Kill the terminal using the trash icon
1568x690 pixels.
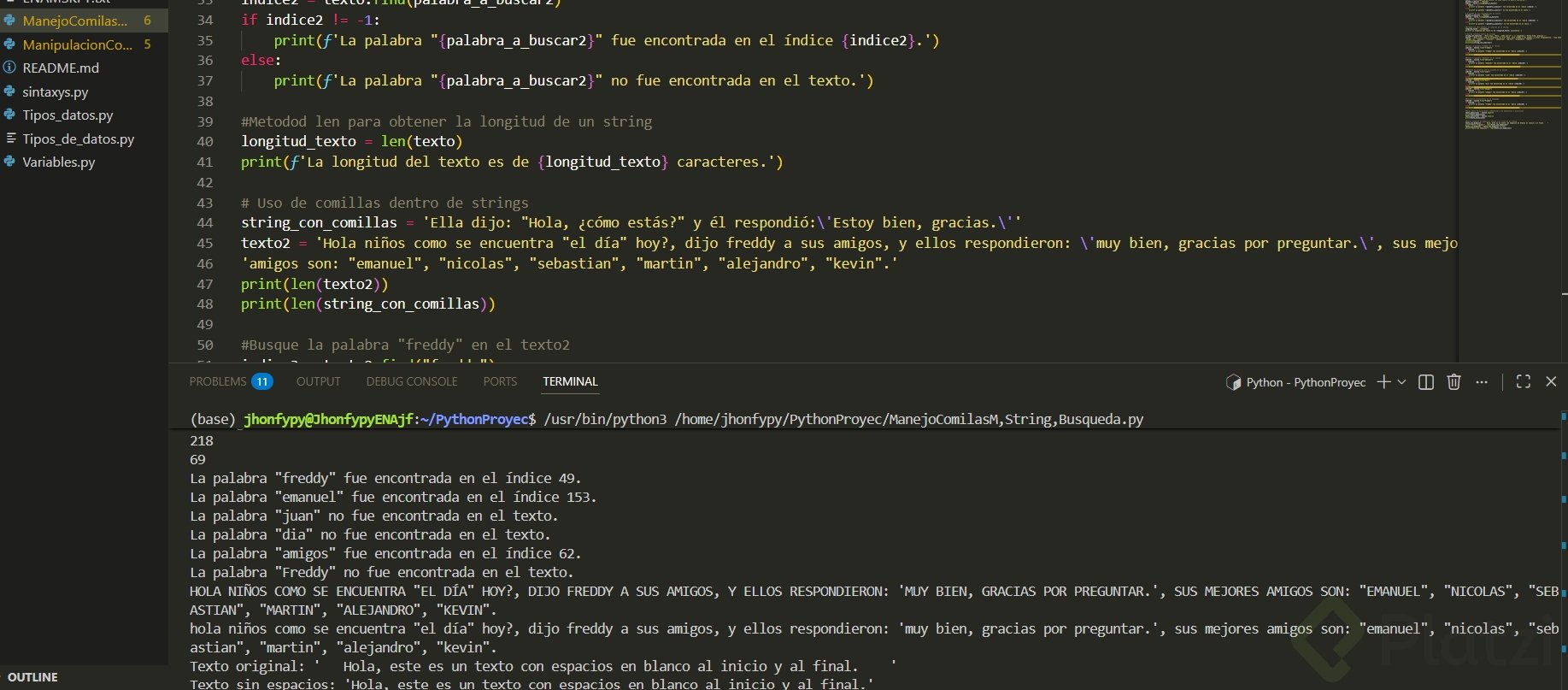(x=1453, y=382)
